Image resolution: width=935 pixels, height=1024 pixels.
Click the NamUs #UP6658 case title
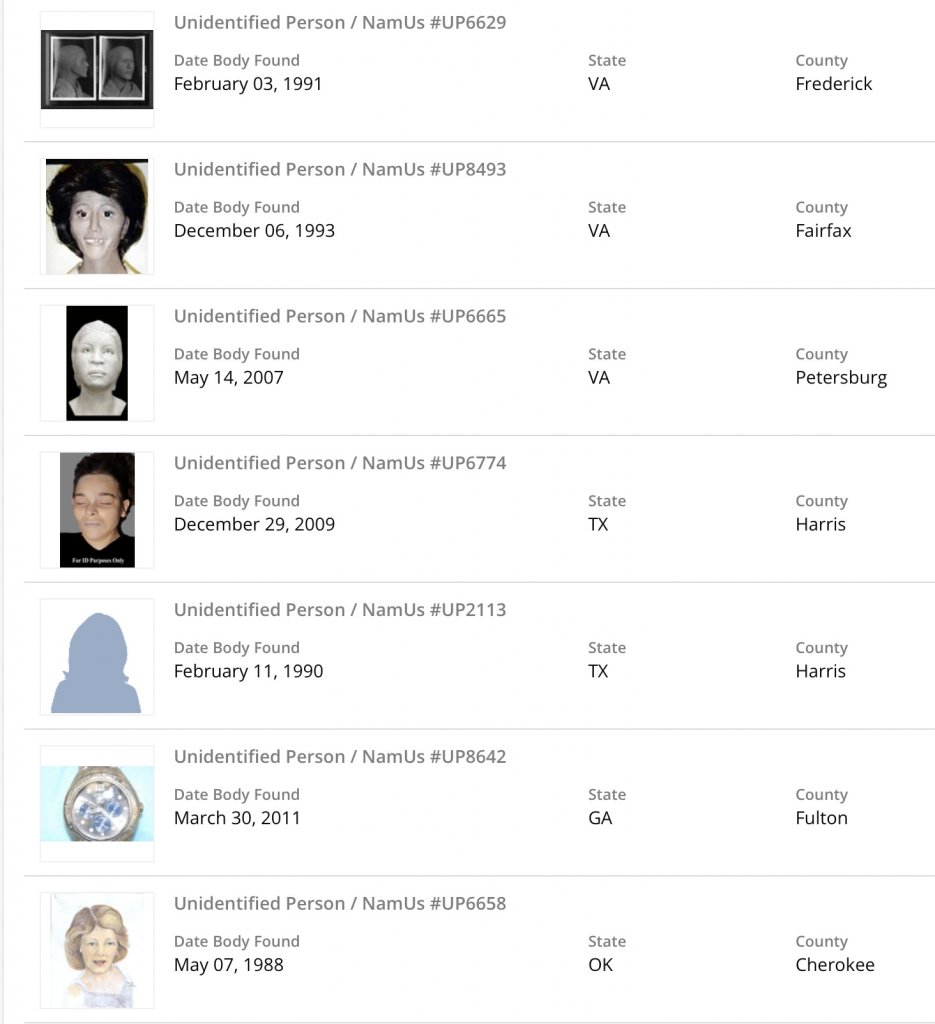pyautogui.click(x=340, y=904)
